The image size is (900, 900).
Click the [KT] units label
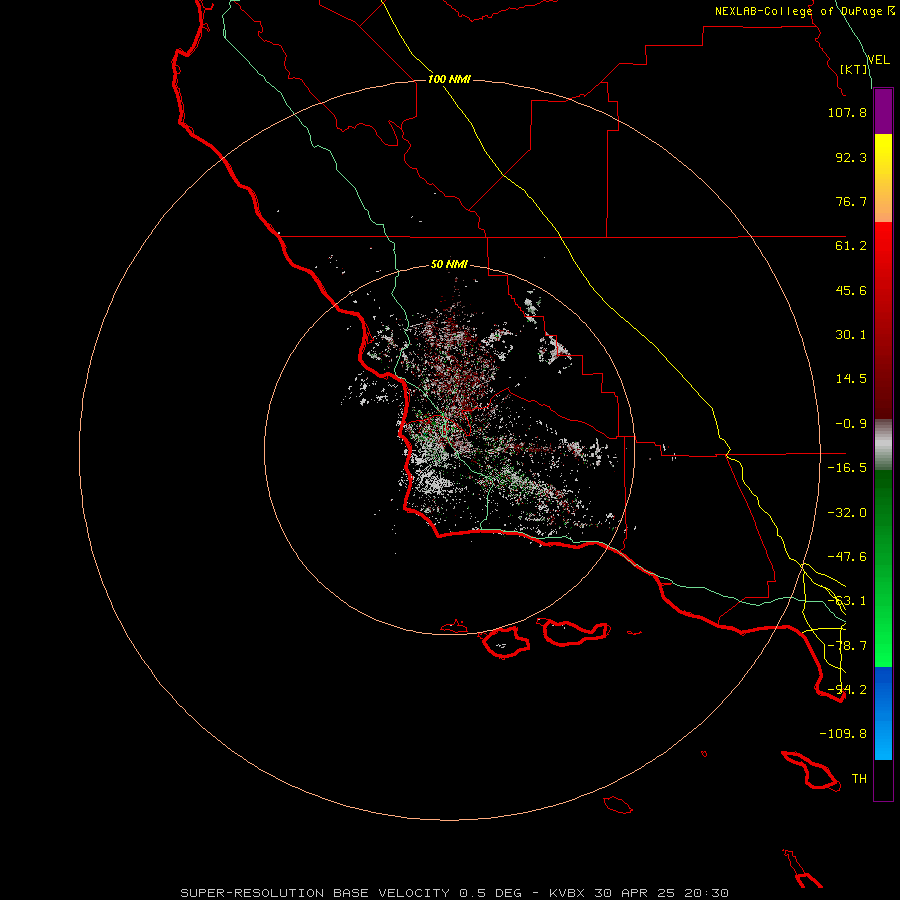tap(854, 69)
